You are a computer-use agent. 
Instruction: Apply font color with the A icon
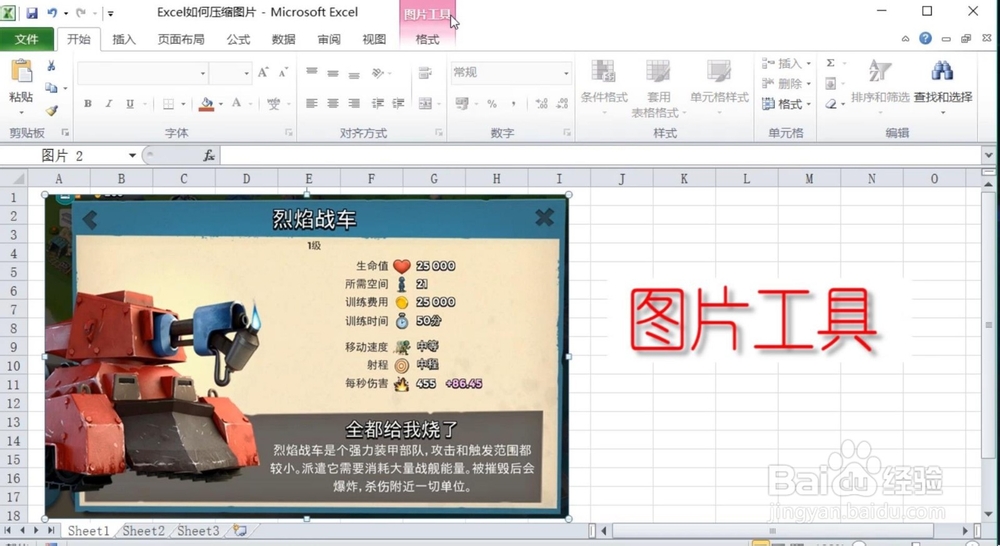237,103
